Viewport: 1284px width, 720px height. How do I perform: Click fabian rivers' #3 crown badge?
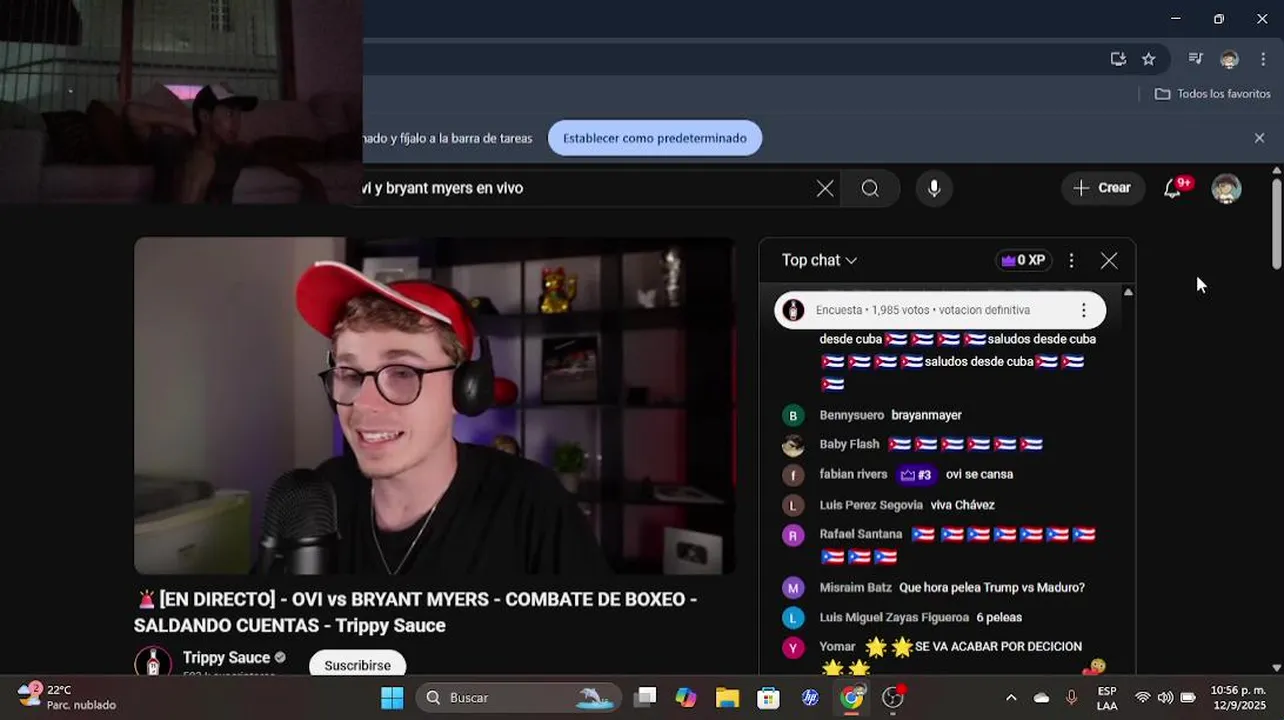[x=916, y=475]
